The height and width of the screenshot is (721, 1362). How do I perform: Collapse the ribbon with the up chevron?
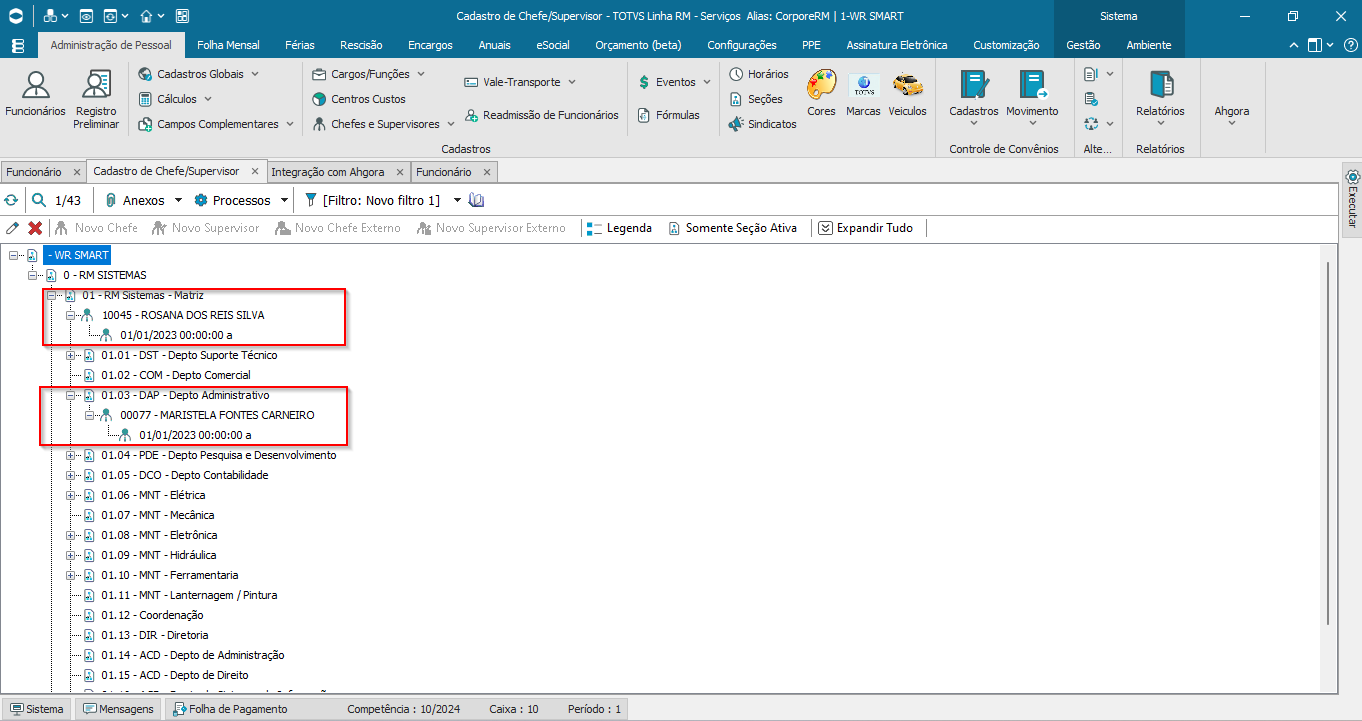(x=1294, y=45)
